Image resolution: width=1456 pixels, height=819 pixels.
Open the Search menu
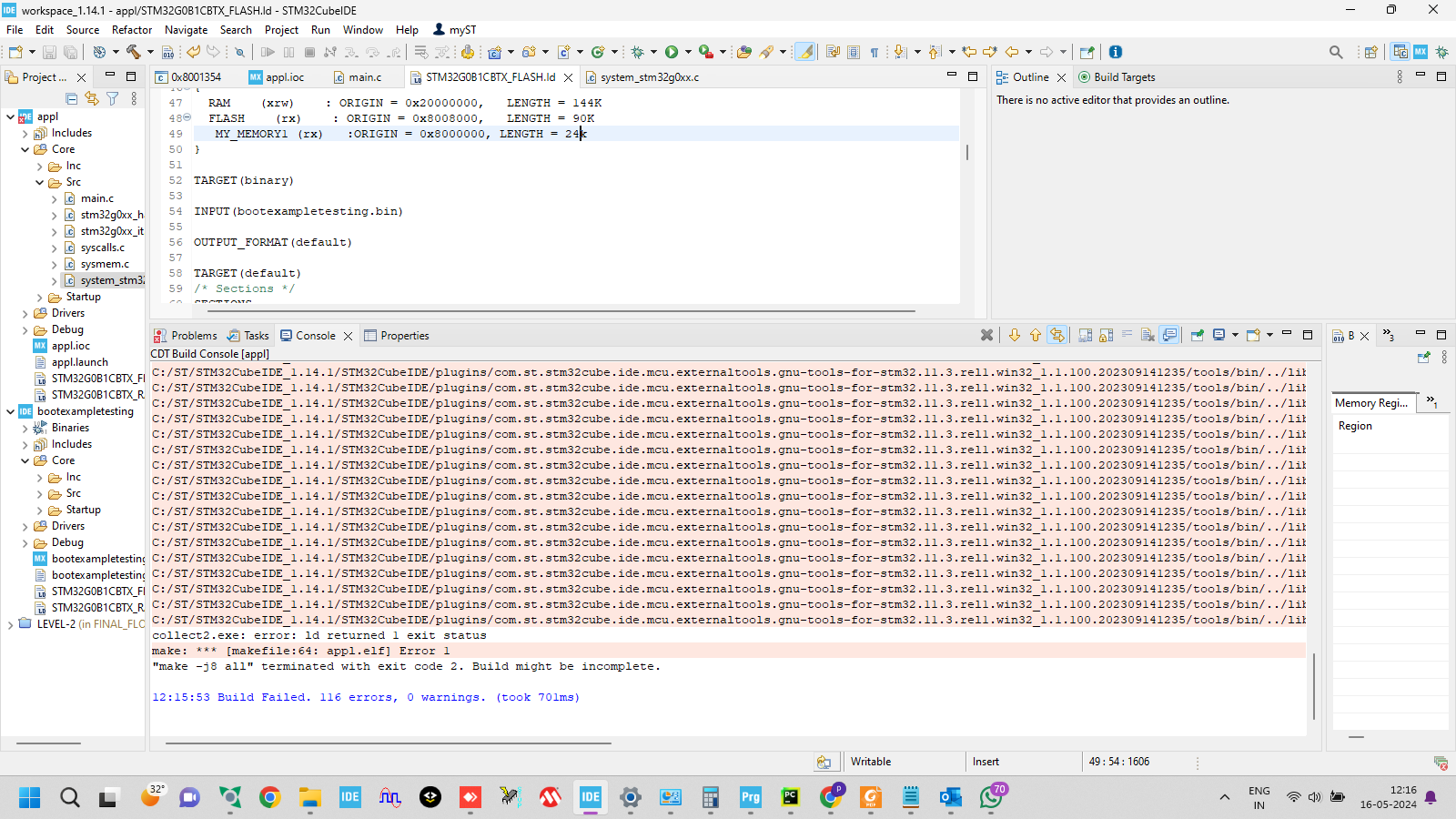click(x=236, y=29)
